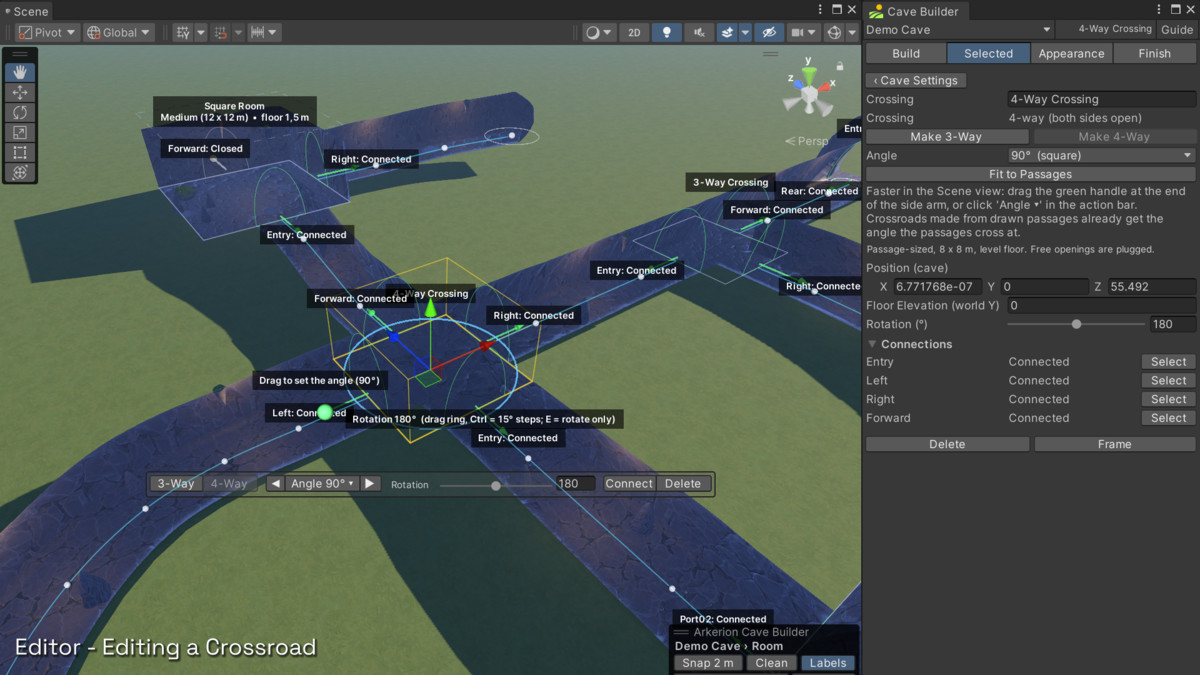Toggle hidden objects visibility eye
1200x675 pixels.
tap(768, 32)
